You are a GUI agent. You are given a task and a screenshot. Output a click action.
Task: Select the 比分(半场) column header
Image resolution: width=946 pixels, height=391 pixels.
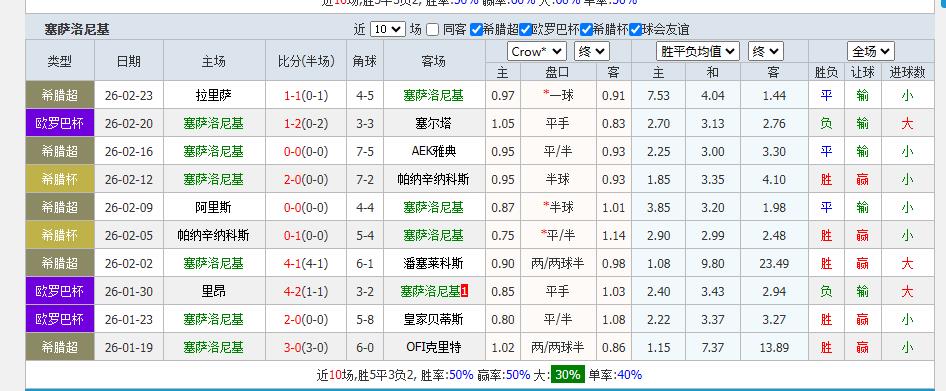point(306,61)
